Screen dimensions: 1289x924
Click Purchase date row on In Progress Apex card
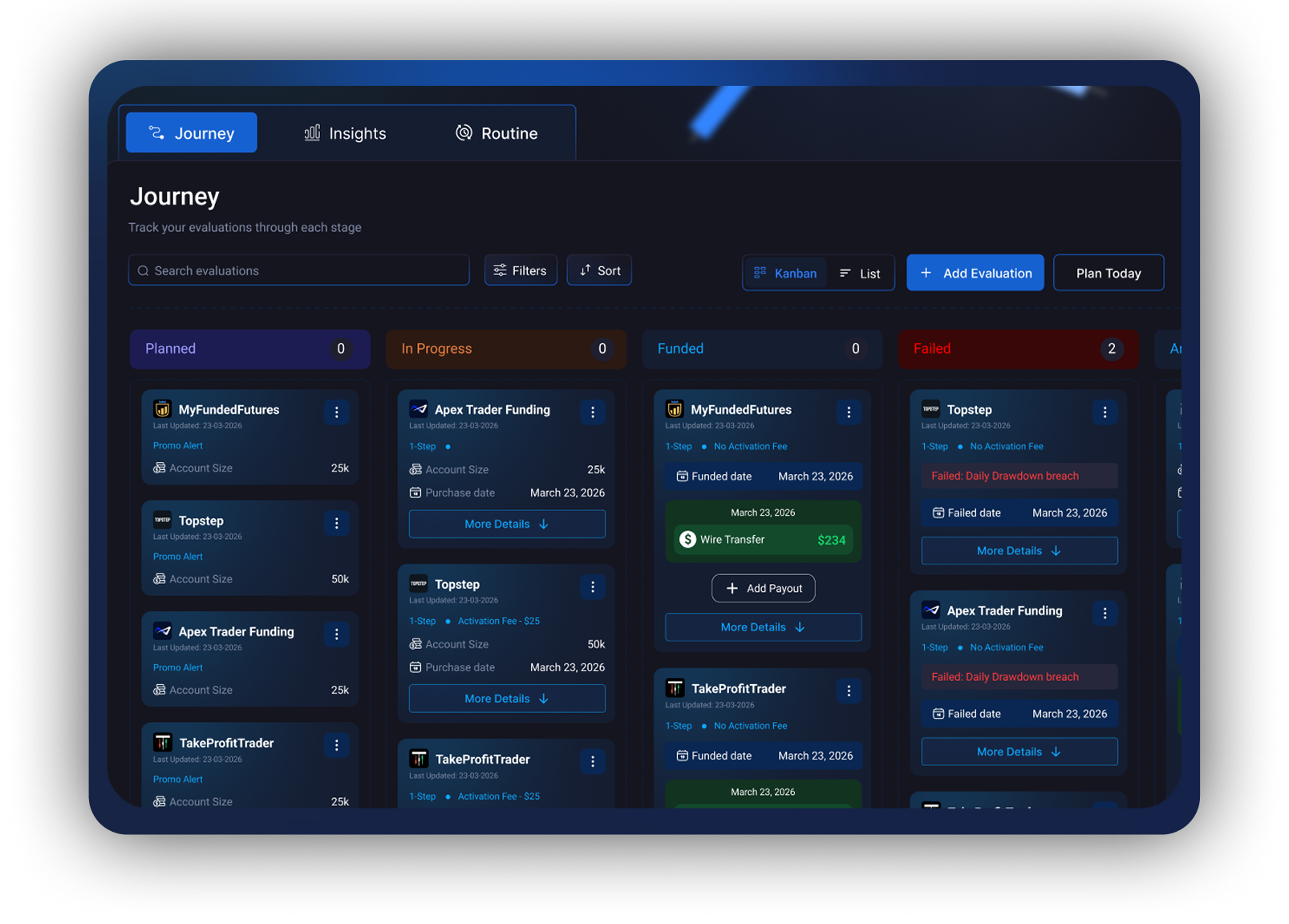(507, 492)
